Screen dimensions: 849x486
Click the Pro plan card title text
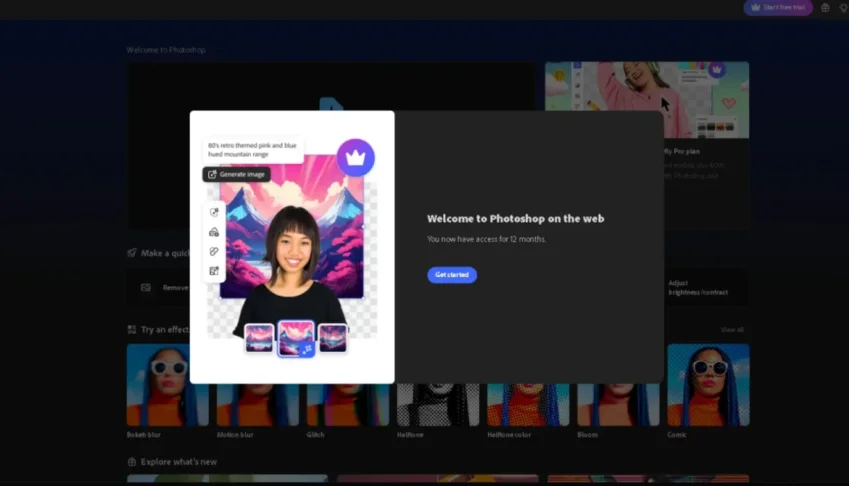pos(682,152)
